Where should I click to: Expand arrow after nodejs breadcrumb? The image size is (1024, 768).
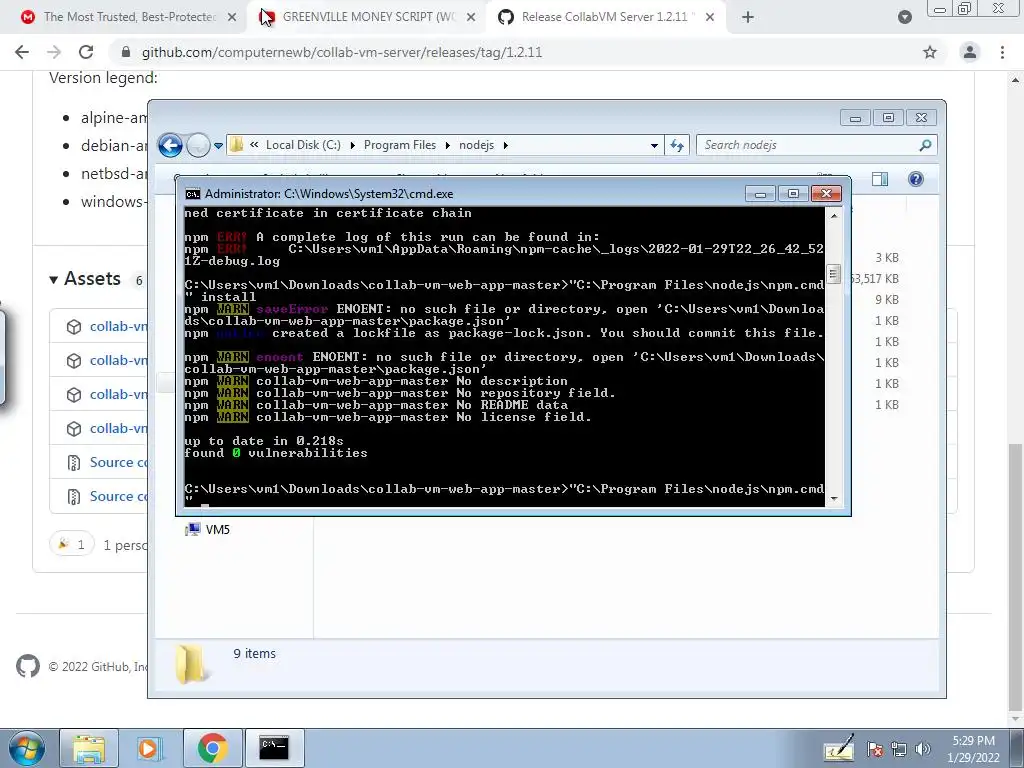click(x=505, y=145)
